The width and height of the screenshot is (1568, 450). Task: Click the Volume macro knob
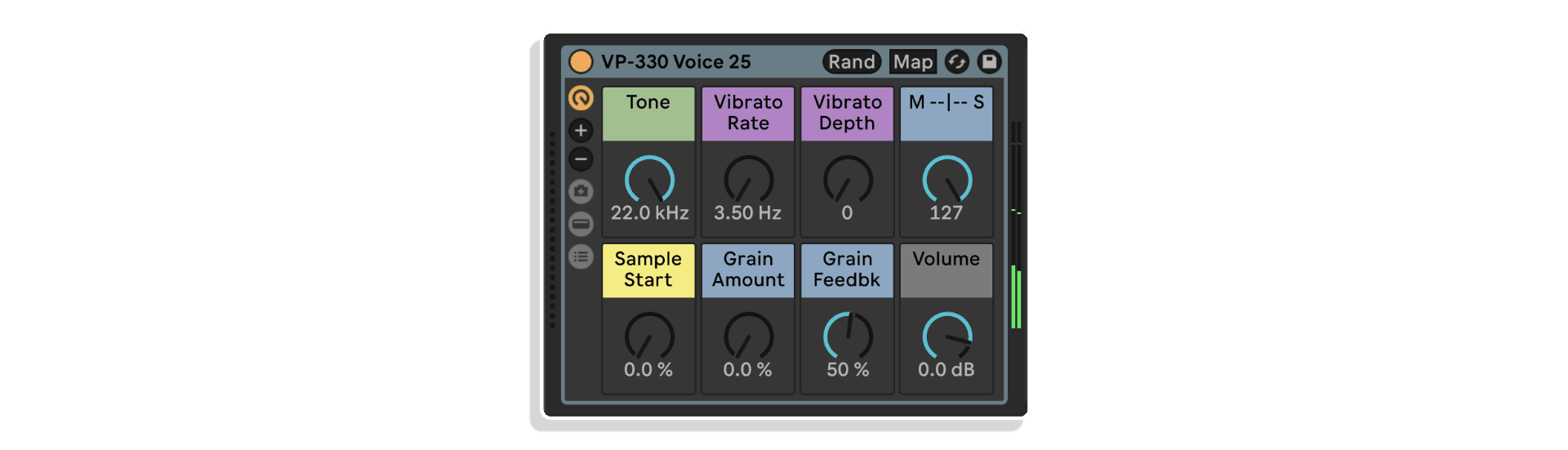pyautogui.click(x=947, y=336)
